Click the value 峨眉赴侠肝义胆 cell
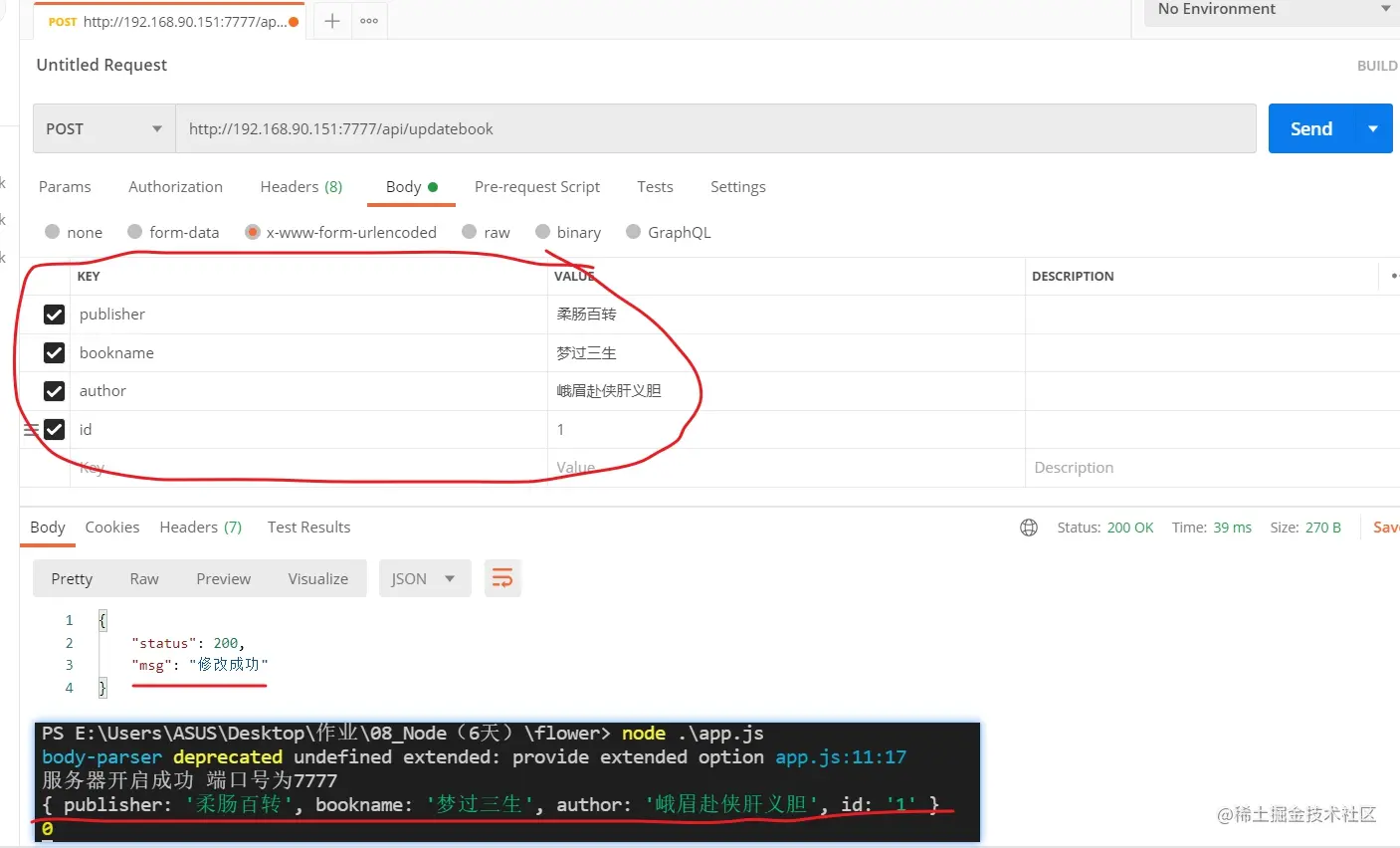Viewport: 1400px width, 848px height. click(786, 391)
